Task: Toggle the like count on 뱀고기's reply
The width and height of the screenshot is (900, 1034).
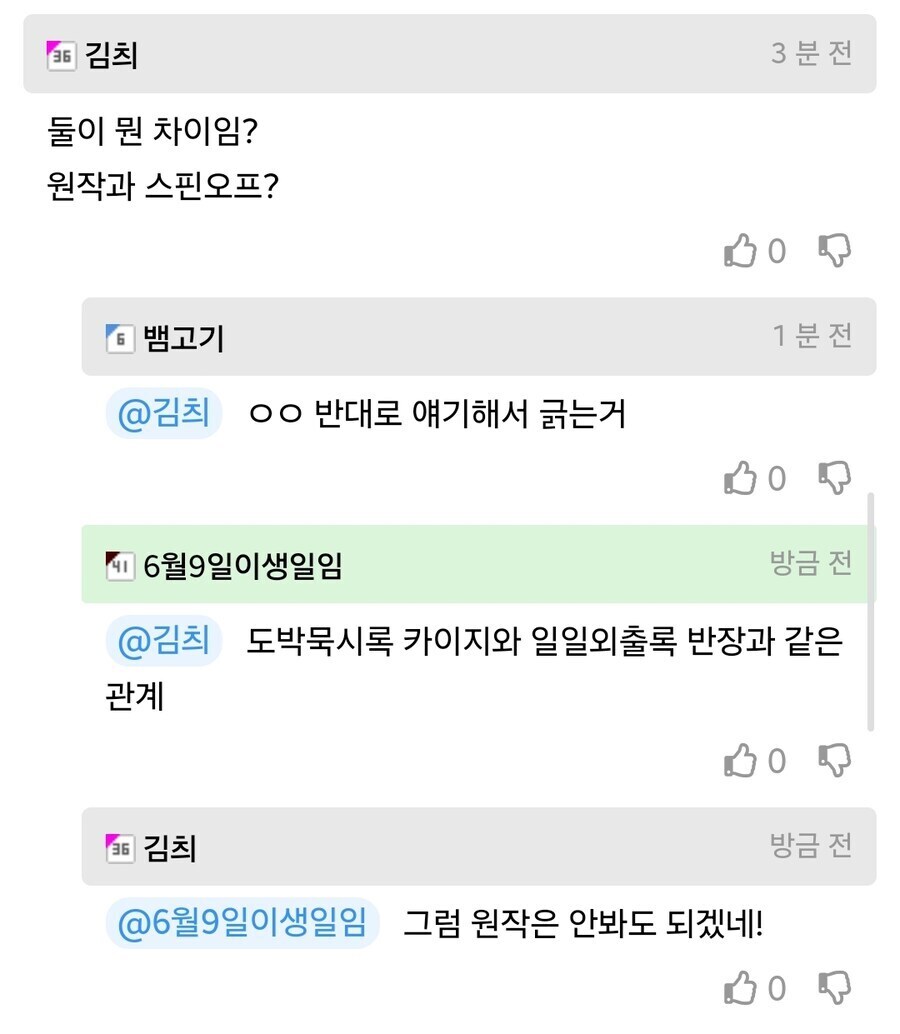Action: [775, 479]
